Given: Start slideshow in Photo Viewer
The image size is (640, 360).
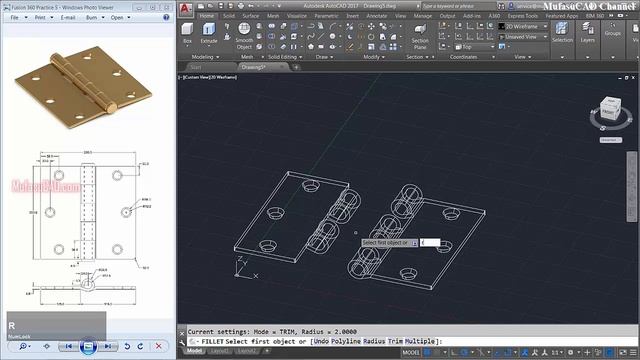Looking at the screenshot, I should pyautogui.click(x=88, y=346).
